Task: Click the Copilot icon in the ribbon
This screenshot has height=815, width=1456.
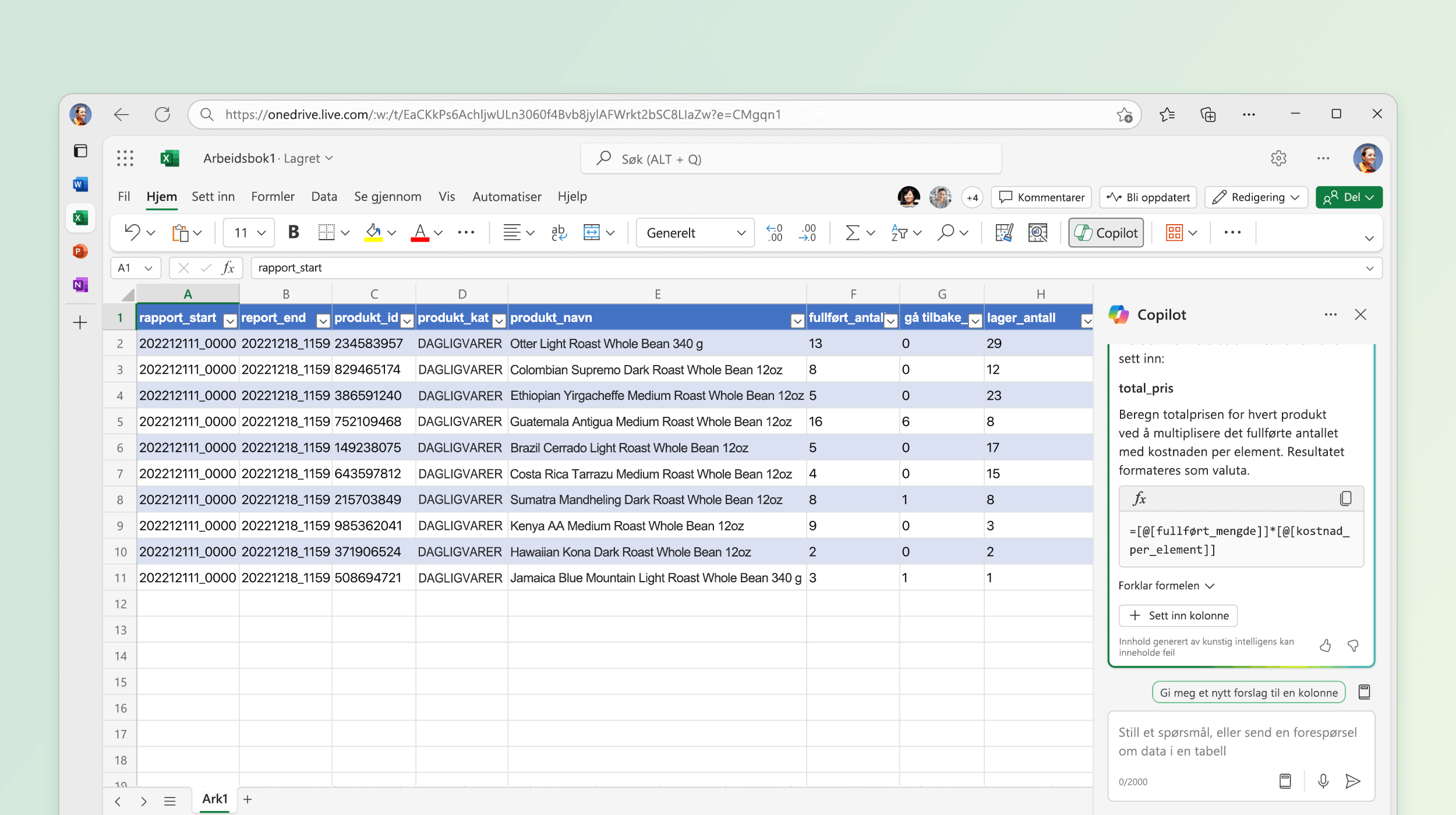Action: tap(1108, 233)
